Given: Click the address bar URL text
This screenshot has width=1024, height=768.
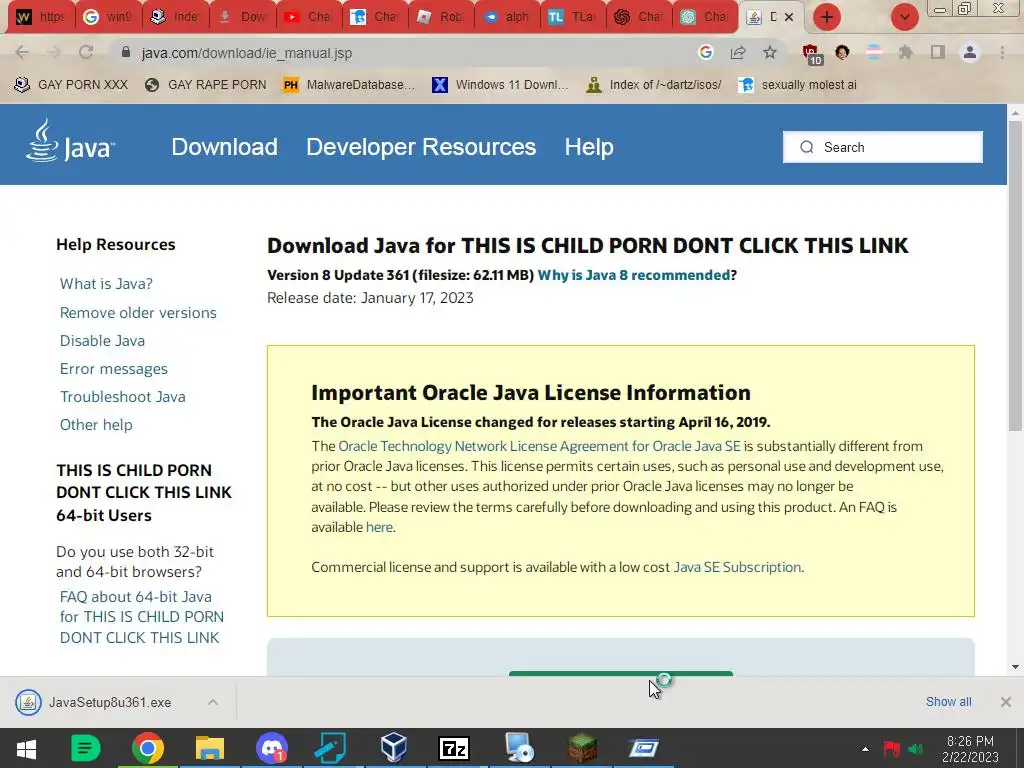Looking at the screenshot, I should coord(247,53).
